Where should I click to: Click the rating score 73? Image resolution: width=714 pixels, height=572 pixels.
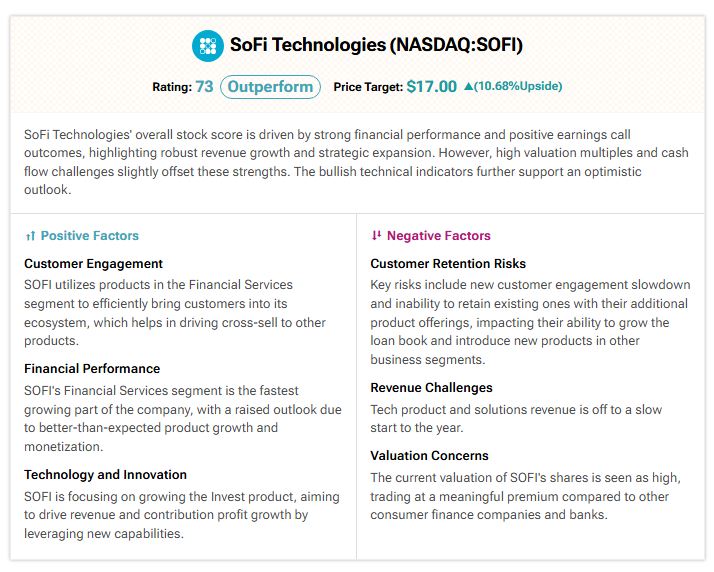[x=204, y=87]
